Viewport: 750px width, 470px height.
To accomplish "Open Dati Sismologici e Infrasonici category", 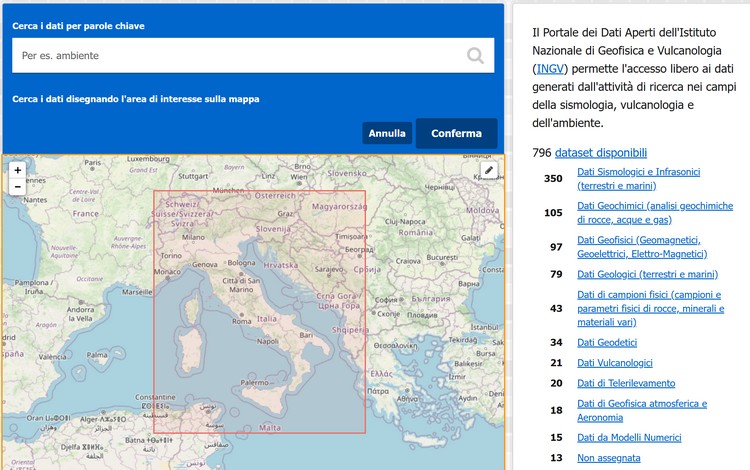I will coord(639,179).
